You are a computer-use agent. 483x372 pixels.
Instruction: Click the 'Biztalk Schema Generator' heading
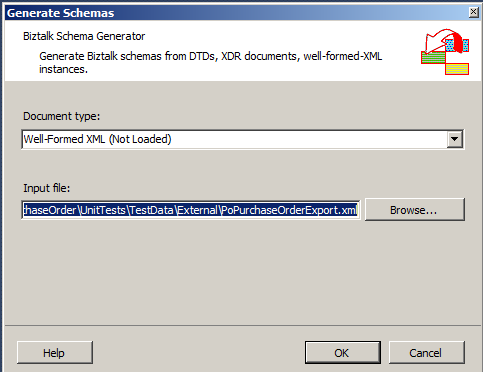(x=84, y=36)
